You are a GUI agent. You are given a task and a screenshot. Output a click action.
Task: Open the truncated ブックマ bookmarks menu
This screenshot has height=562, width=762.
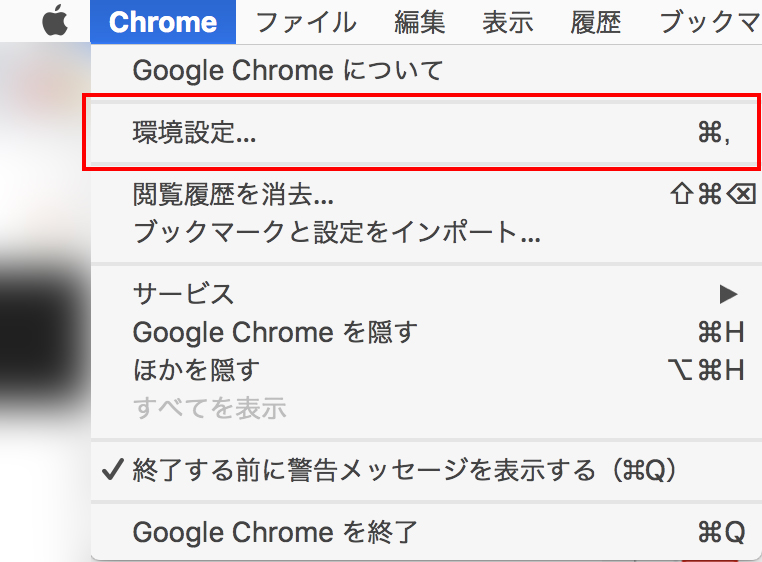coord(709,22)
